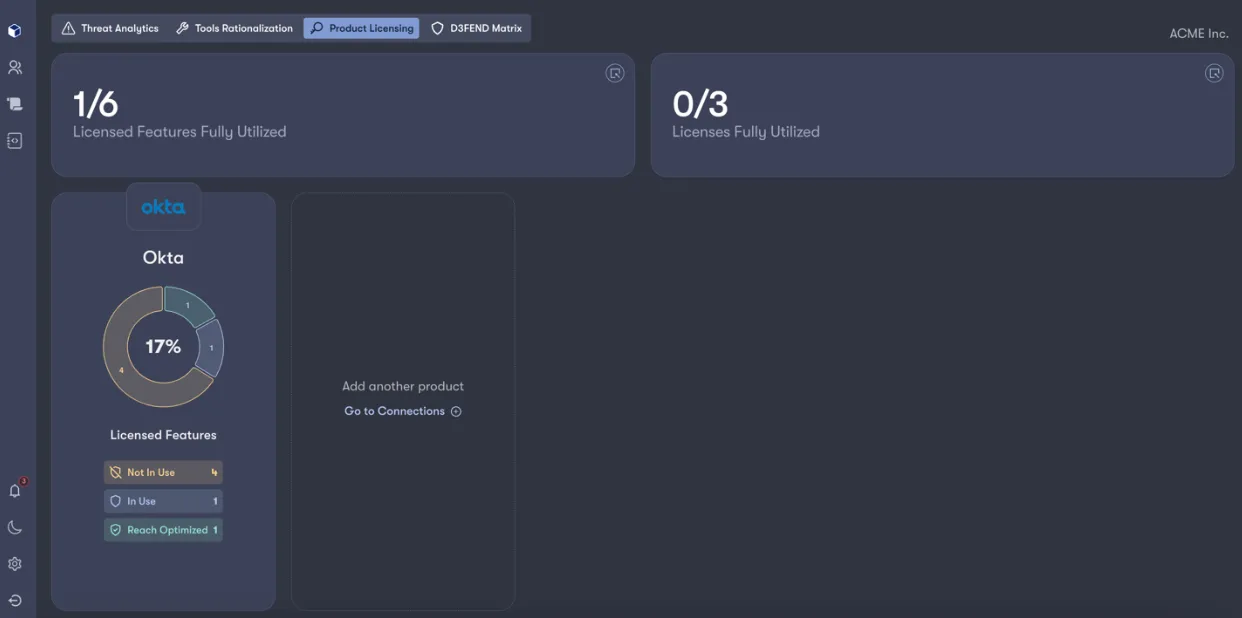Viewport: 1242px width, 618px height.
Task: Click the donut segment labeled 4
Action: click(x=122, y=370)
